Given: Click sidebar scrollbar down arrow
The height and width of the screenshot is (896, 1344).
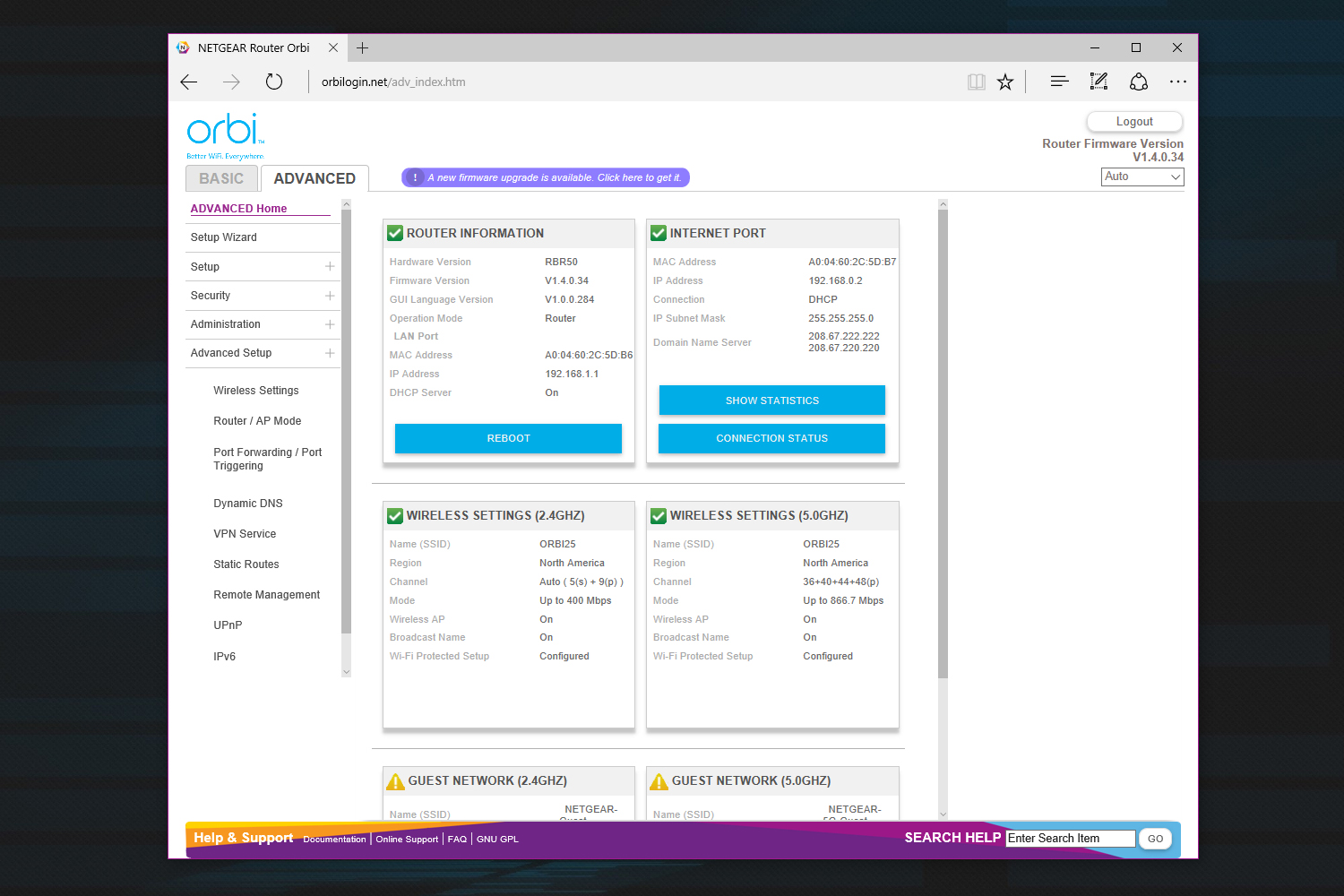Looking at the screenshot, I should 347,672.
